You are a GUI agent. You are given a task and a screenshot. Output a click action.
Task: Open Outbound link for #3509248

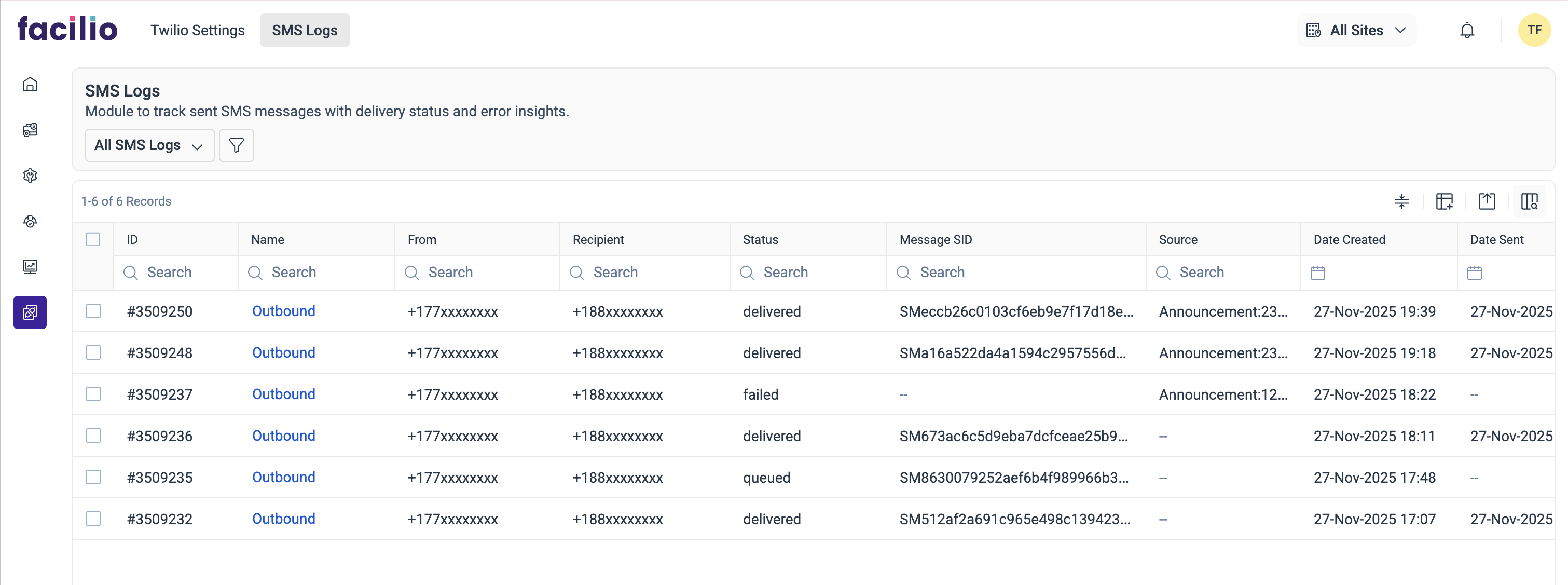pyautogui.click(x=284, y=352)
